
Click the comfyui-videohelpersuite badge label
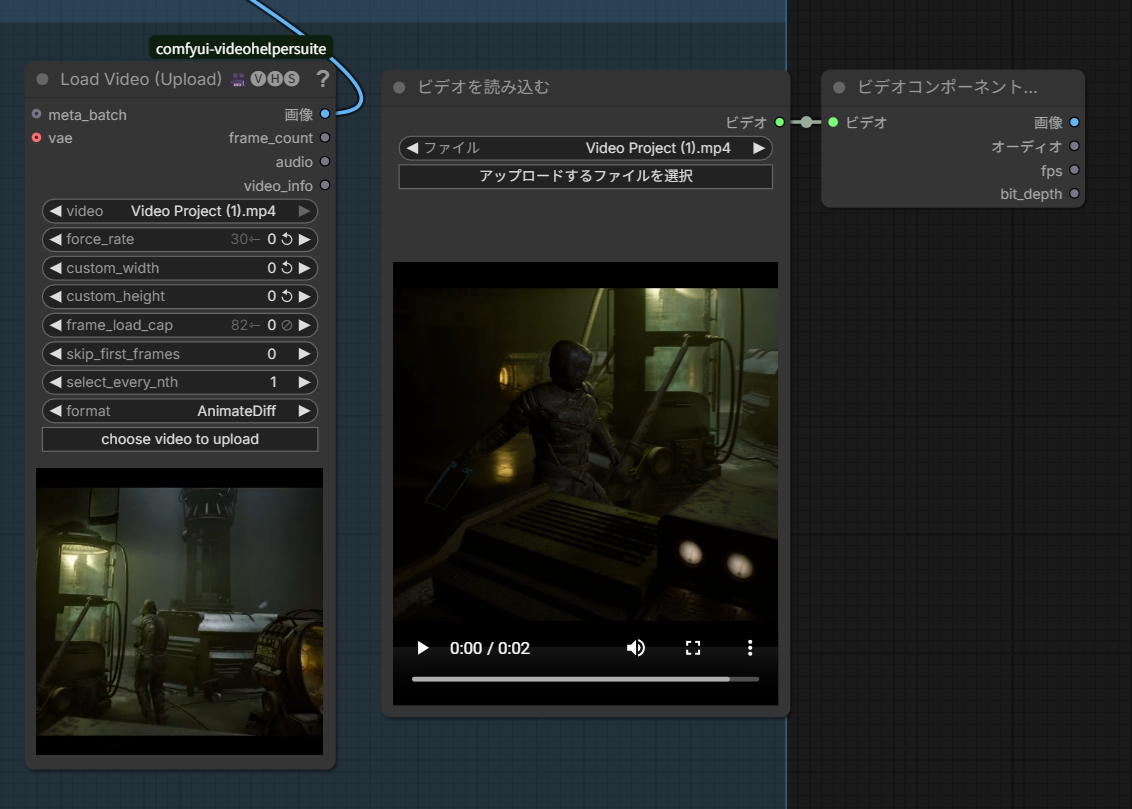pyautogui.click(x=240, y=48)
